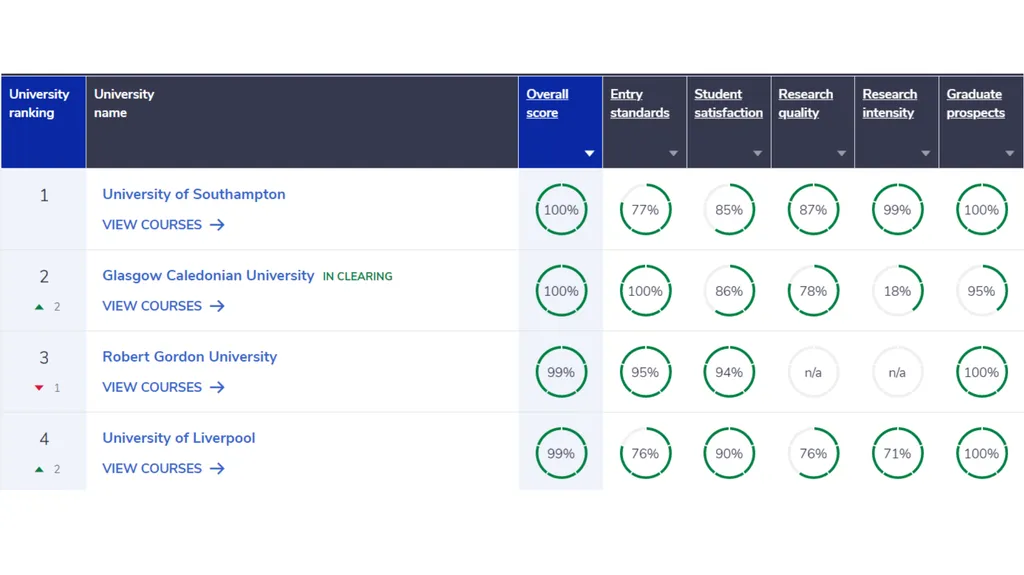
Task: Click sort arrow under Student satisfaction
Action: point(758,154)
